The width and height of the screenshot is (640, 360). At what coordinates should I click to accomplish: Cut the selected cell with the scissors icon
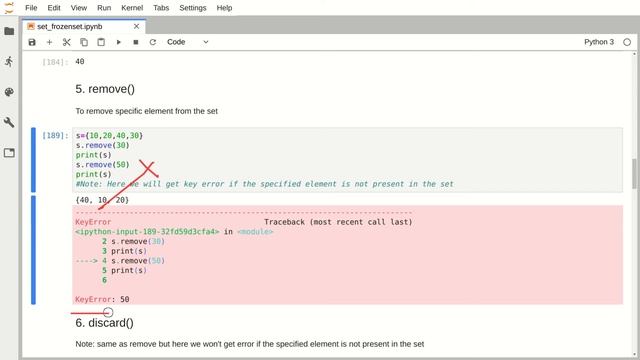pos(67,42)
